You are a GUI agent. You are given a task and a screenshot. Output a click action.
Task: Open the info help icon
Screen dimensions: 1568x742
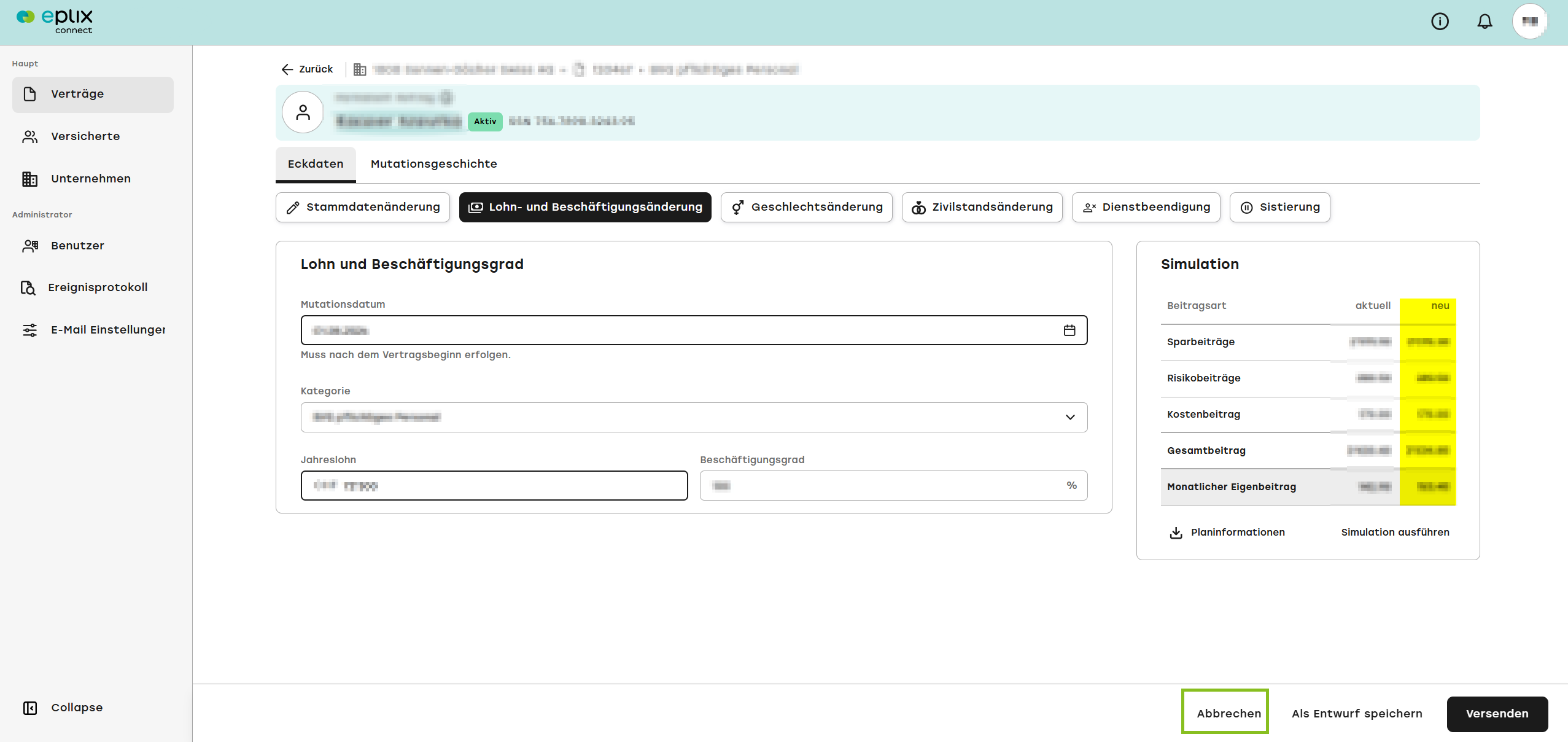(x=1440, y=21)
